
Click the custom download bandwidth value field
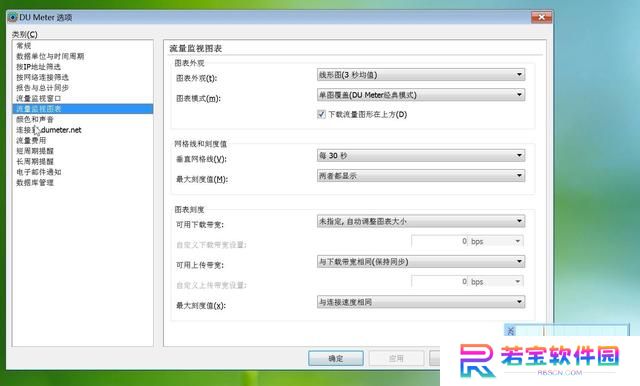click(x=439, y=241)
